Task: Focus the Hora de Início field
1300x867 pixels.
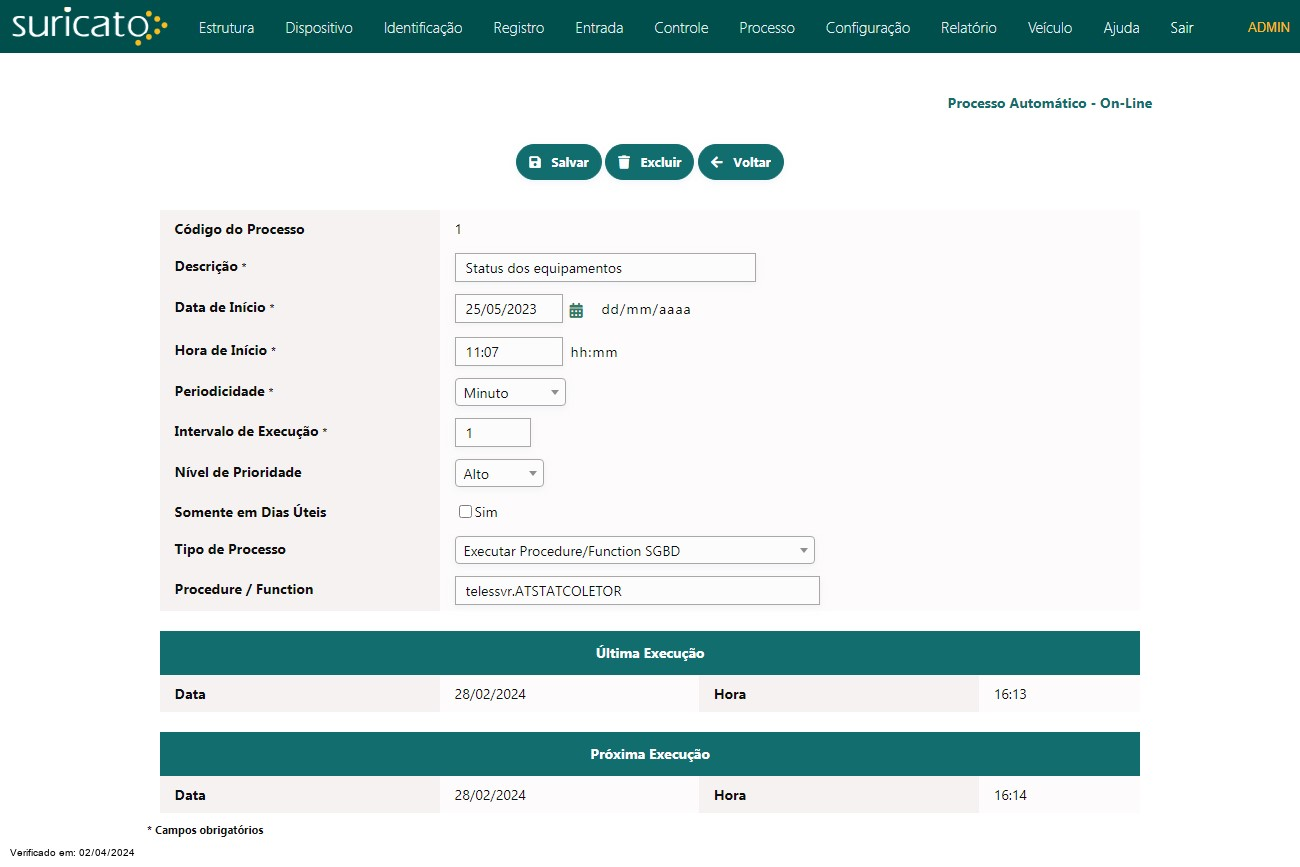Action: click(x=508, y=352)
